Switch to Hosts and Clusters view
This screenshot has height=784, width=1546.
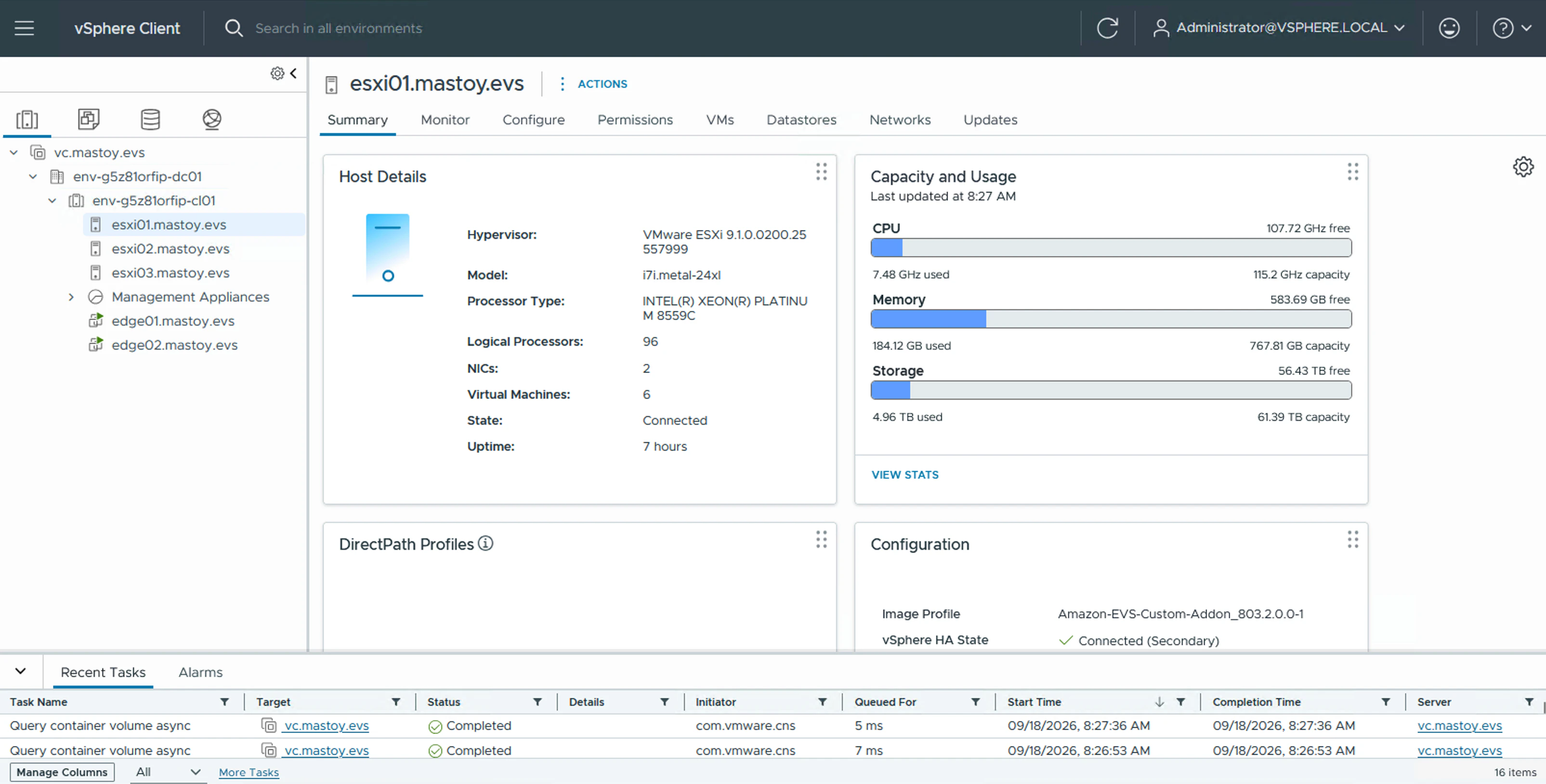point(27,119)
